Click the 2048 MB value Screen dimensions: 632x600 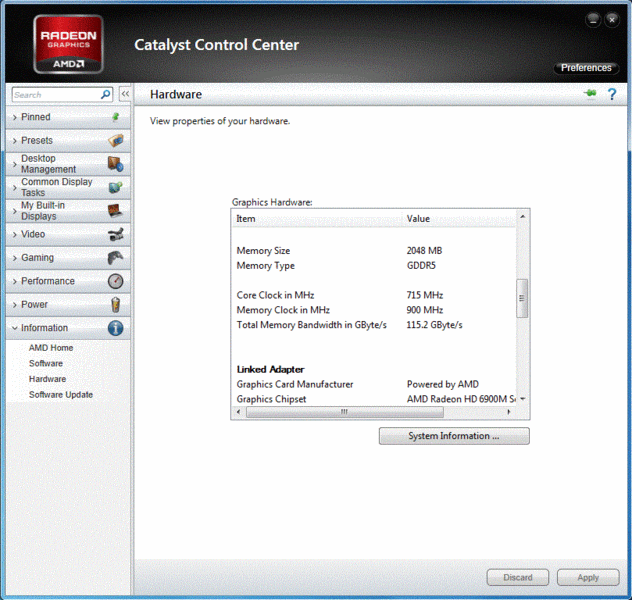pyautogui.click(x=424, y=251)
